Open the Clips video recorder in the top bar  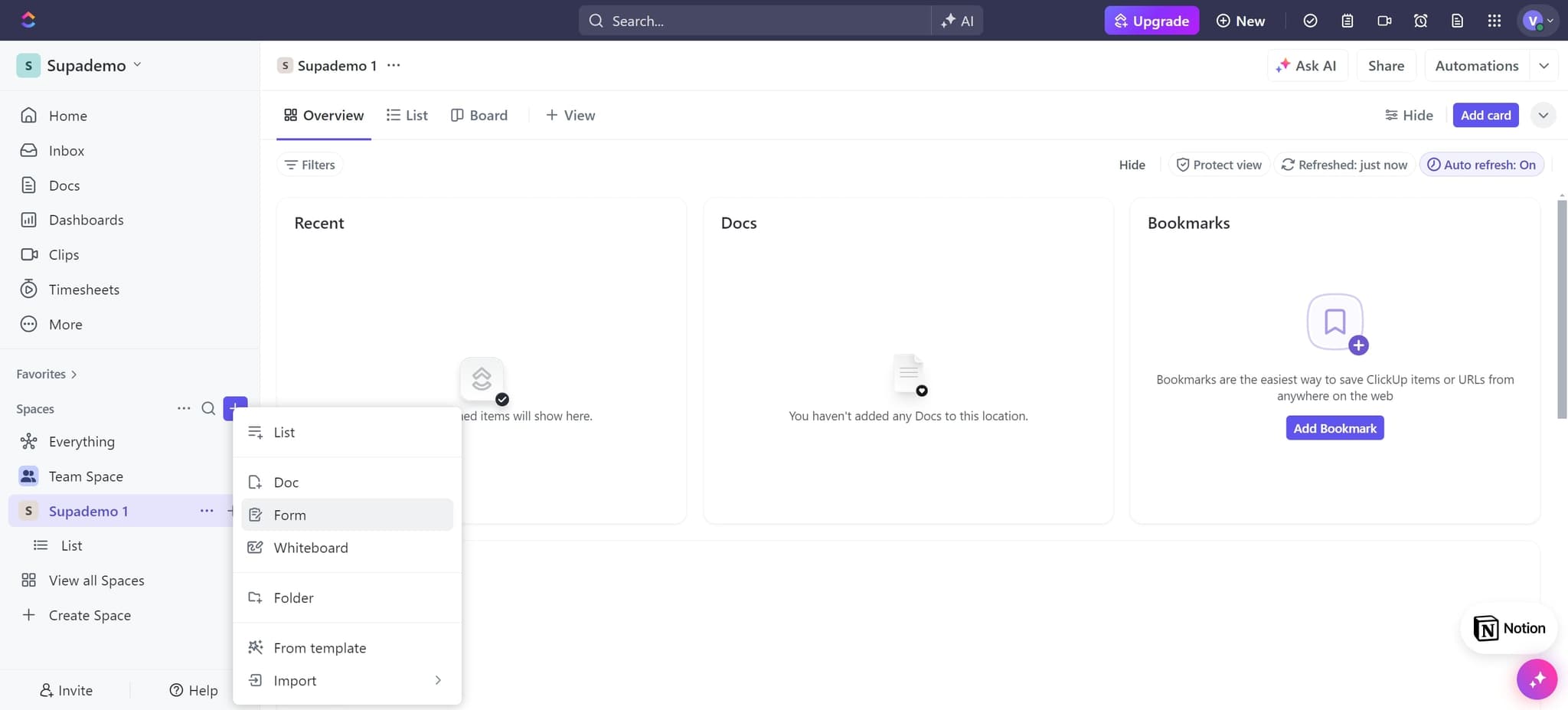pyautogui.click(x=1385, y=21)
